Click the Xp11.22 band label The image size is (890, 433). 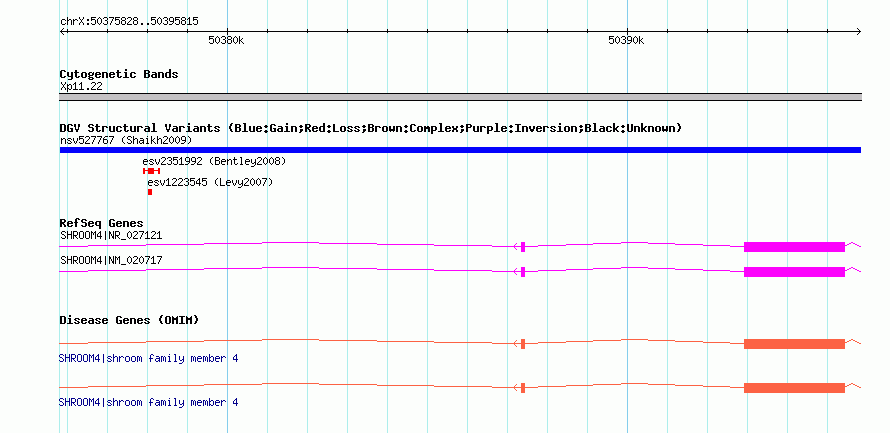coord(81,87)
